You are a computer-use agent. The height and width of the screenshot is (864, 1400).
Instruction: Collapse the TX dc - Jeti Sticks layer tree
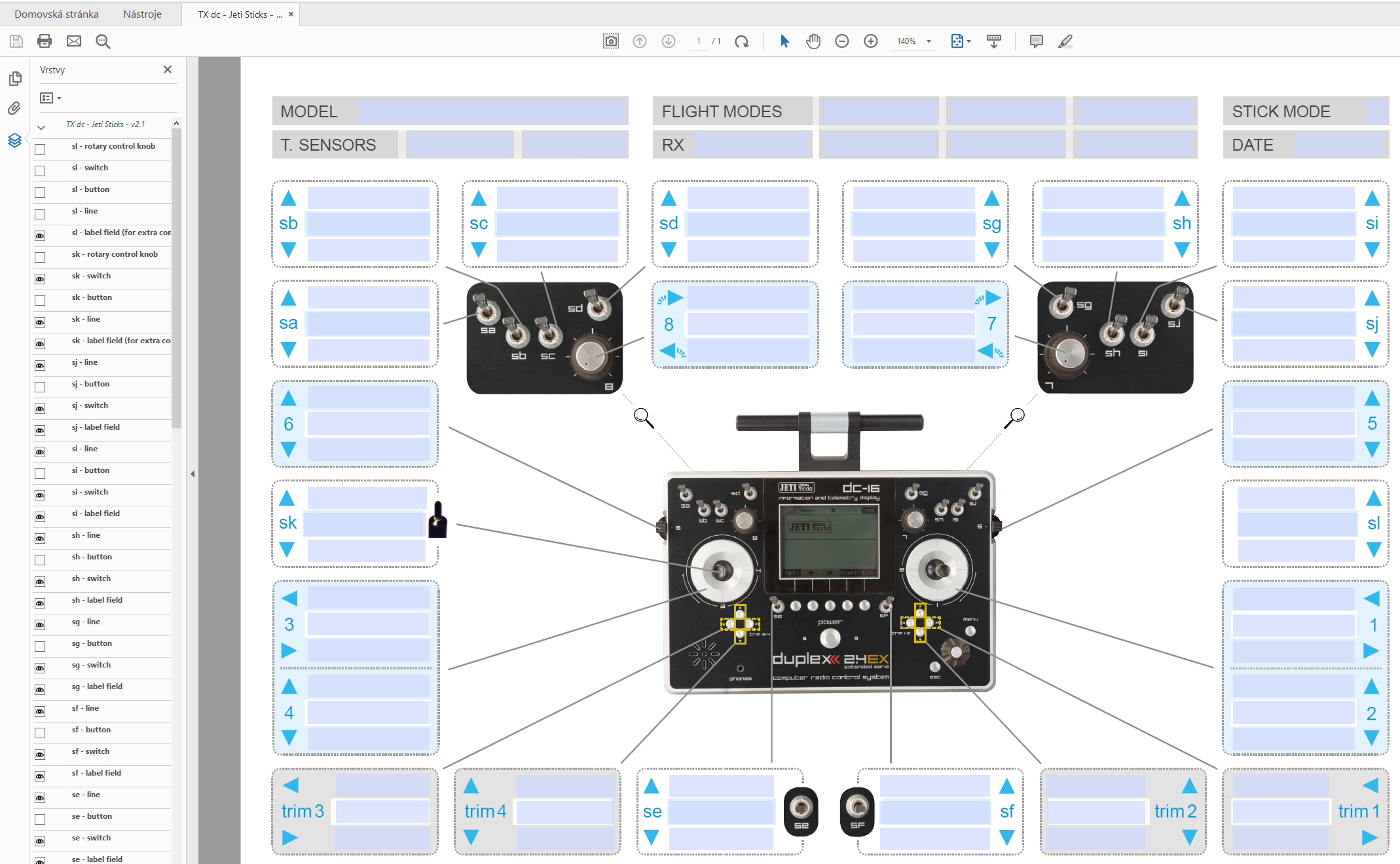click(41, 128)
